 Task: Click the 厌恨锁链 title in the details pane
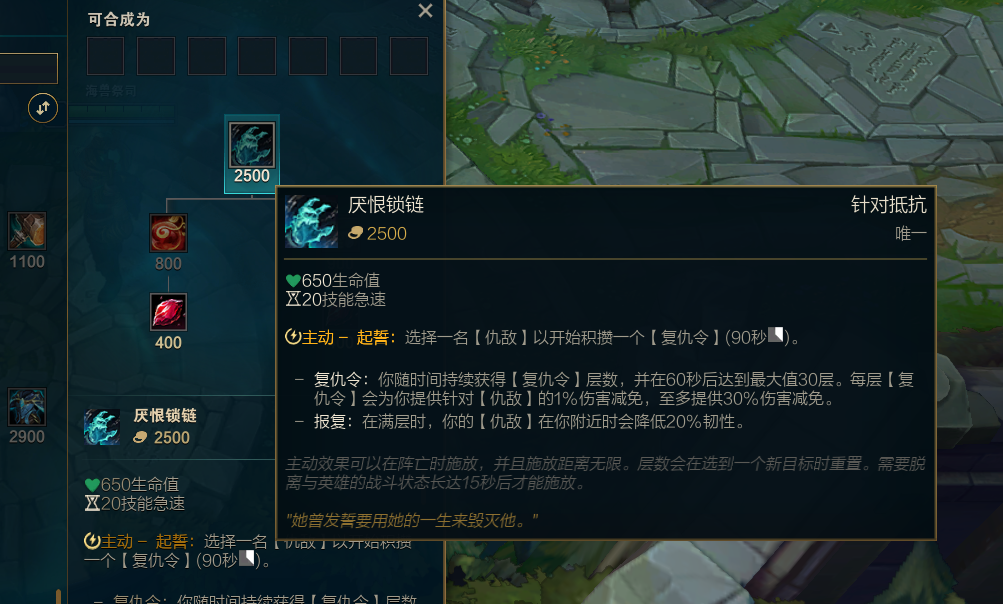click(165, 416)
